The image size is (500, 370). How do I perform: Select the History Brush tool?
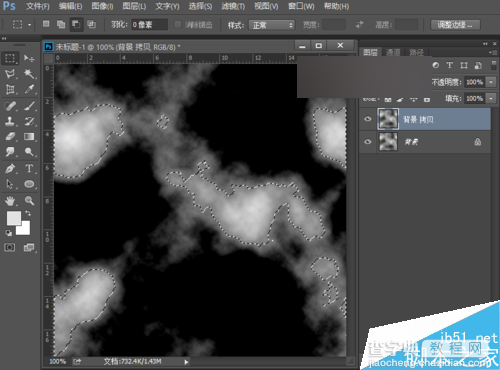click(x=29, y=121)
